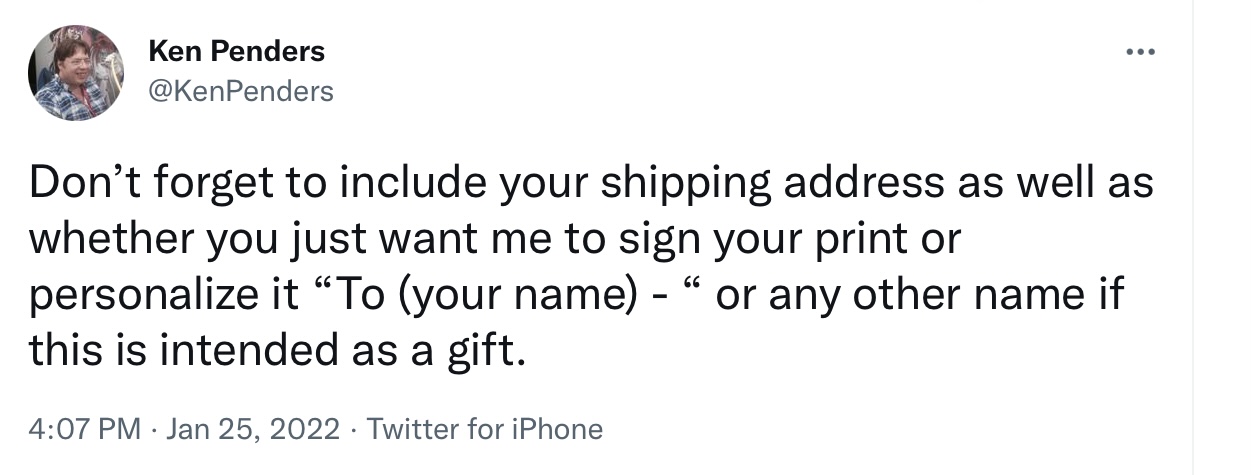Screen dimensions: 1251x475
Task: Visit the @KenPenders handle
Action: pyautogui.click(x=240, y=91)
